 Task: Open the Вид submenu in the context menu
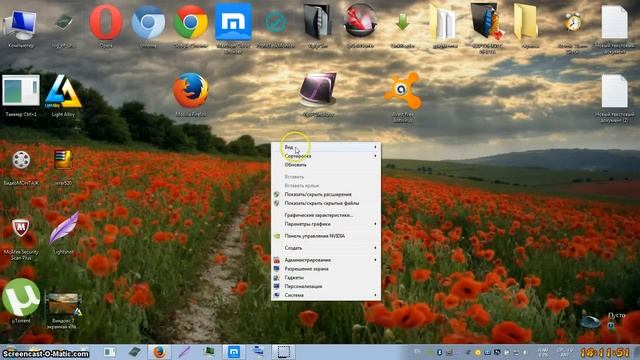point(326,147)
